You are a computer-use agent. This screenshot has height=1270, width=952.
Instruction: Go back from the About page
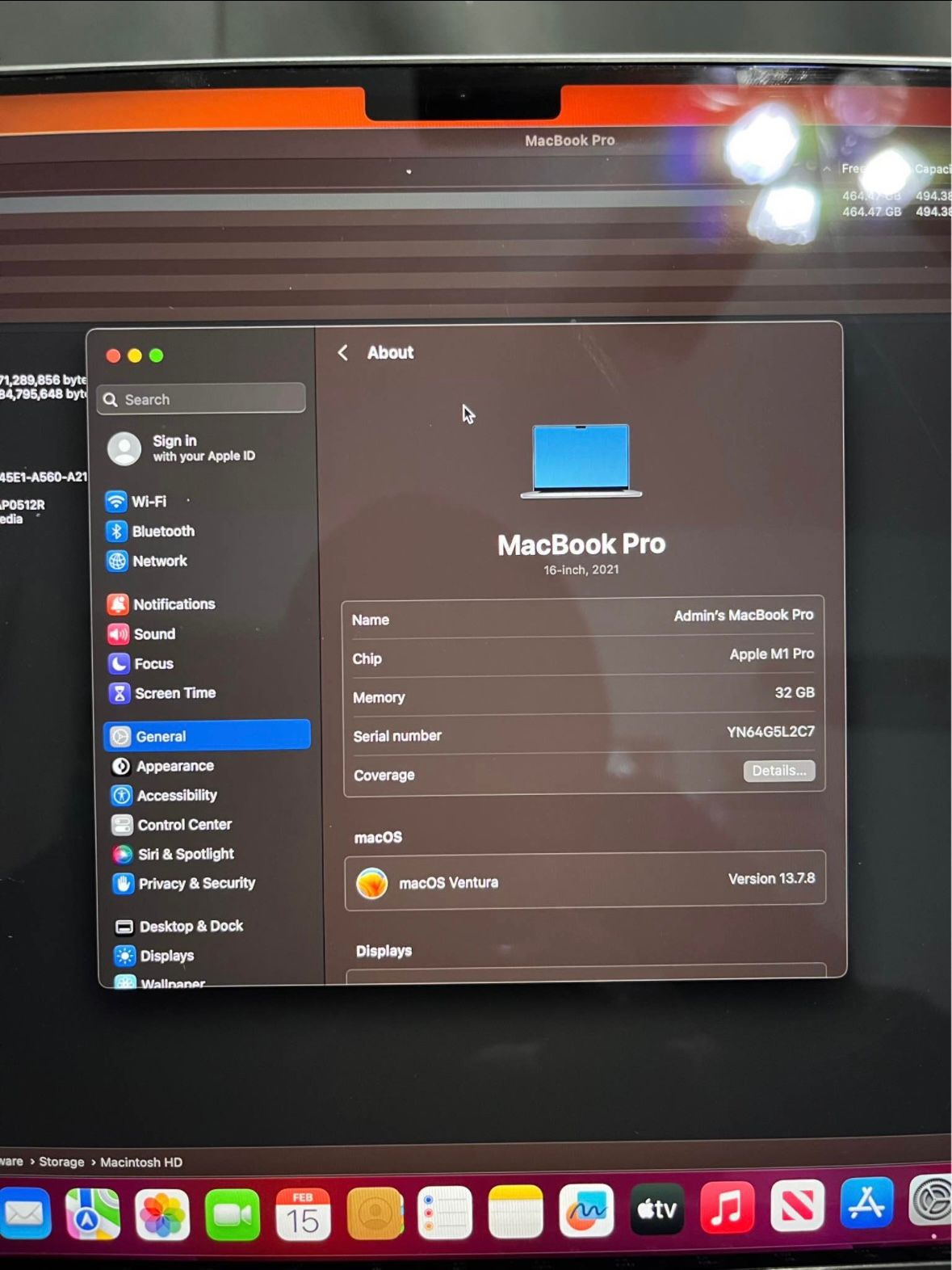[343, 353]
